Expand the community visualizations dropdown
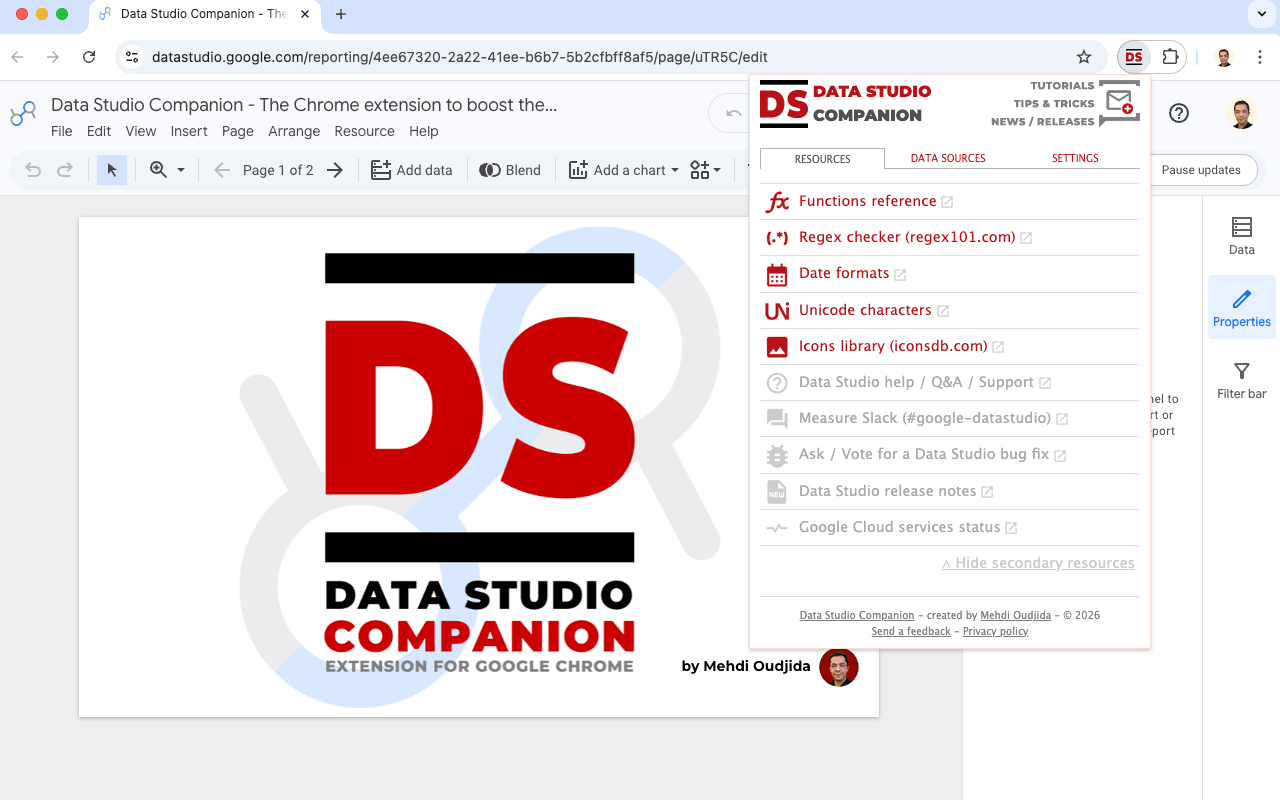The image size is (1280, 800). click(705, 170)
